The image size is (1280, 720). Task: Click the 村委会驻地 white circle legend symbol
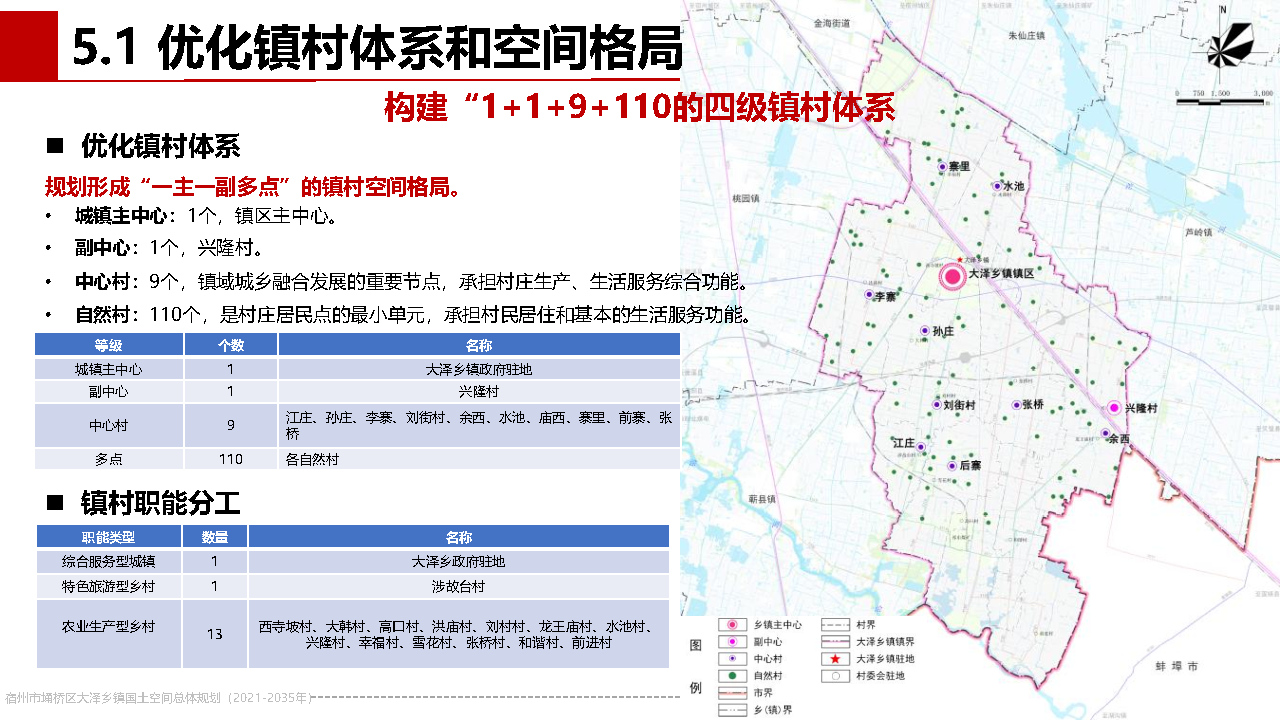(833, 676)
